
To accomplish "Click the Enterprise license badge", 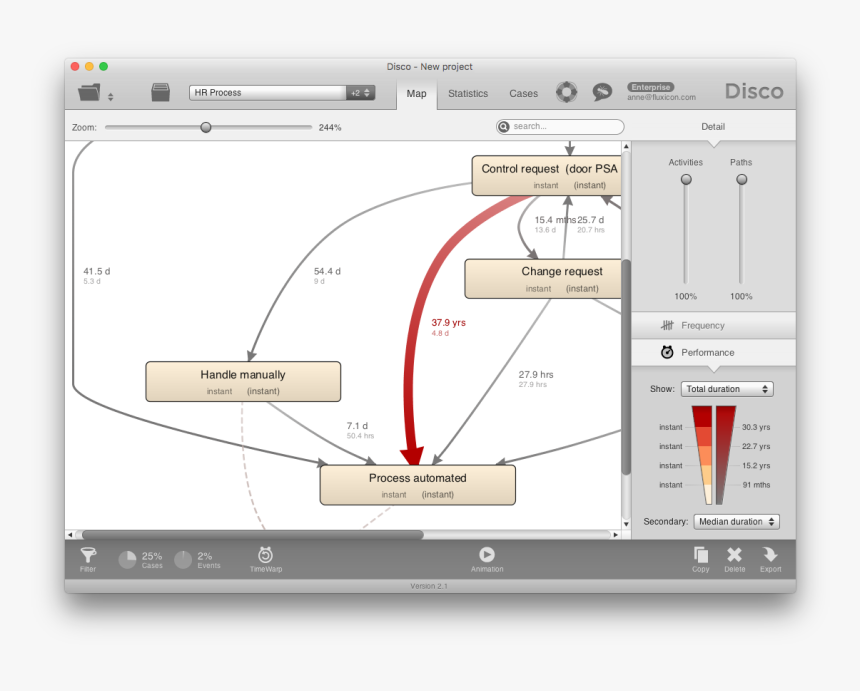I will pyautogui.click(x=650, y=87).
